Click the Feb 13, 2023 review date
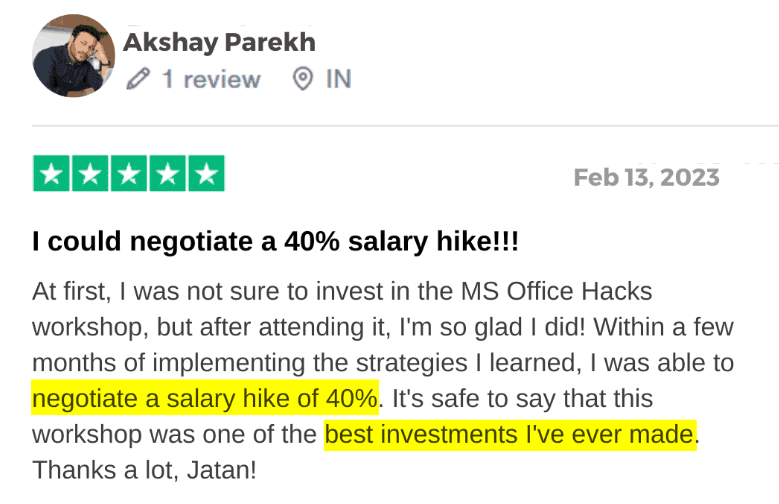Viewport: 779px width, 504px height. coord(646,177)
